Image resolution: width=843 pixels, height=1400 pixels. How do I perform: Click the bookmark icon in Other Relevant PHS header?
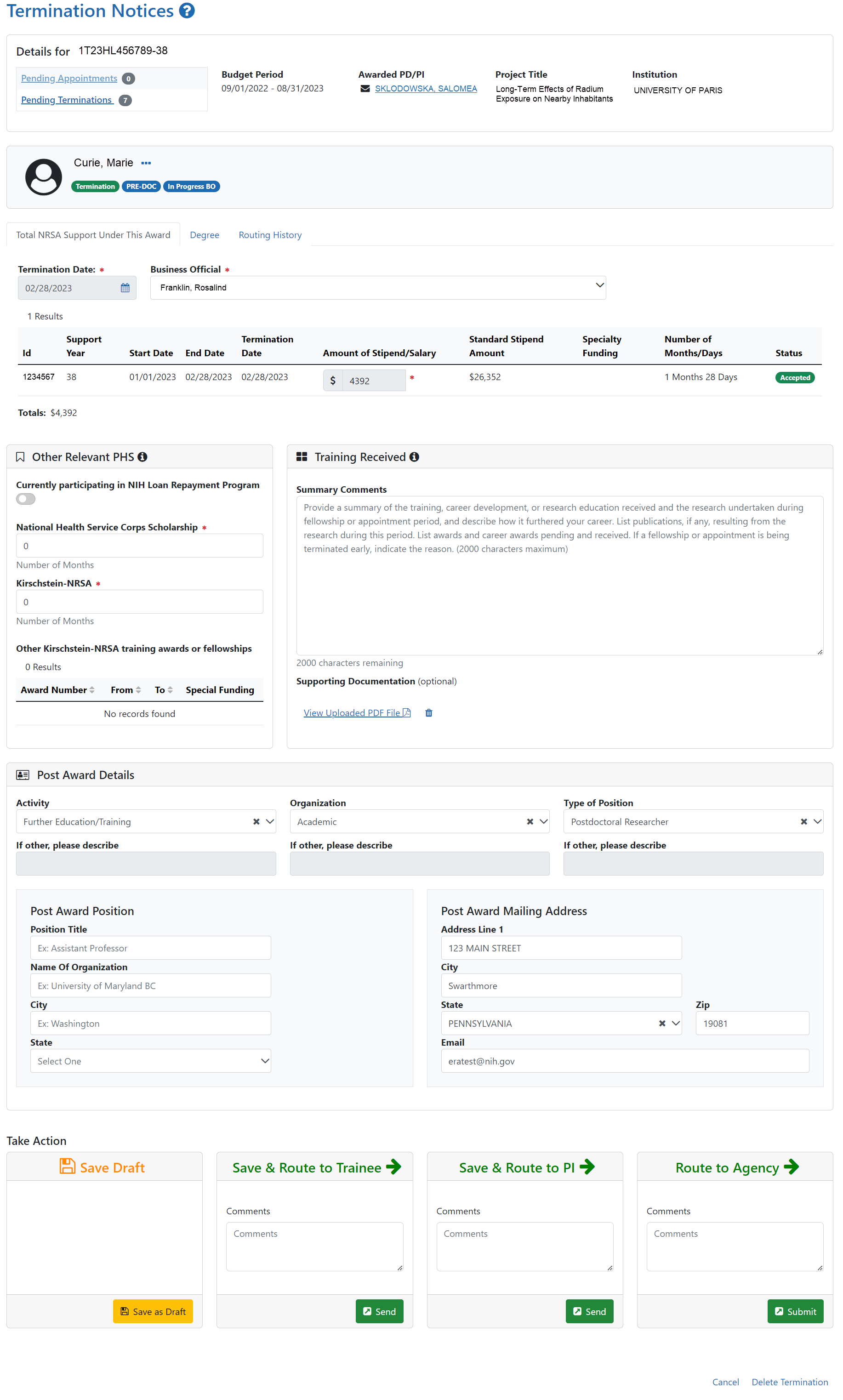(20, 457)
